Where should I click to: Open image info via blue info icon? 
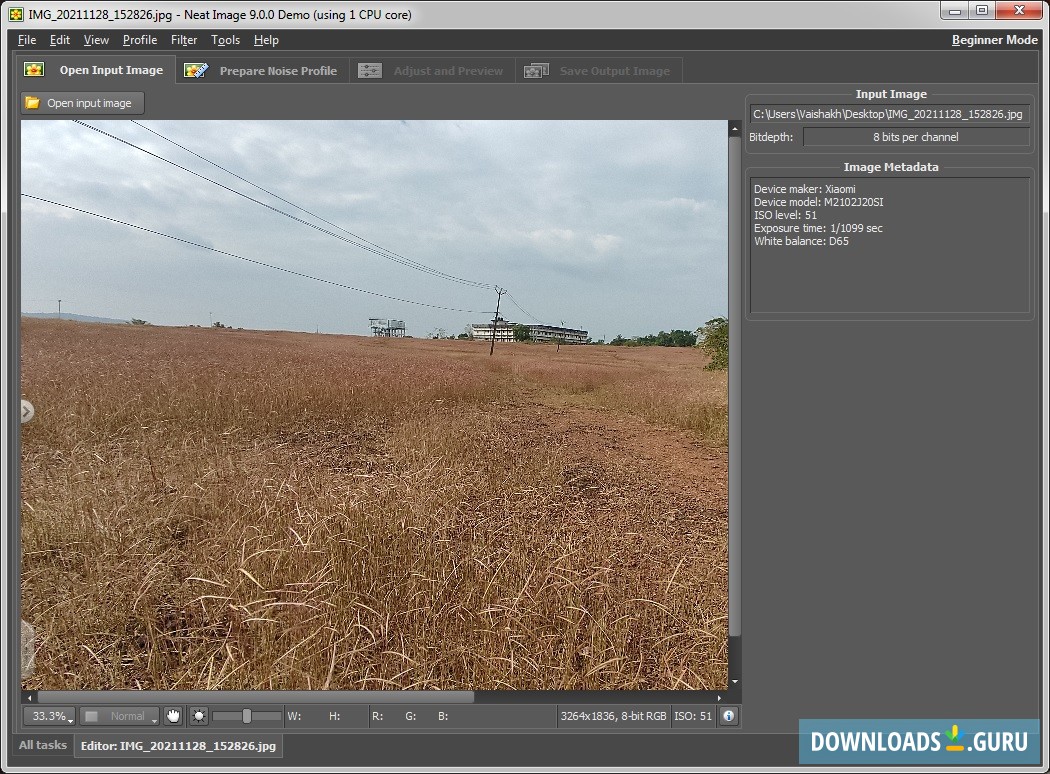pyautogui.click(x=728, y=716)
